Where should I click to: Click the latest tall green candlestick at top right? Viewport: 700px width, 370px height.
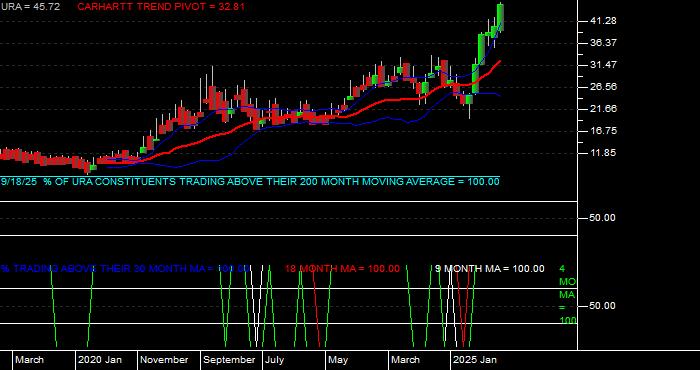coord(500,17)
